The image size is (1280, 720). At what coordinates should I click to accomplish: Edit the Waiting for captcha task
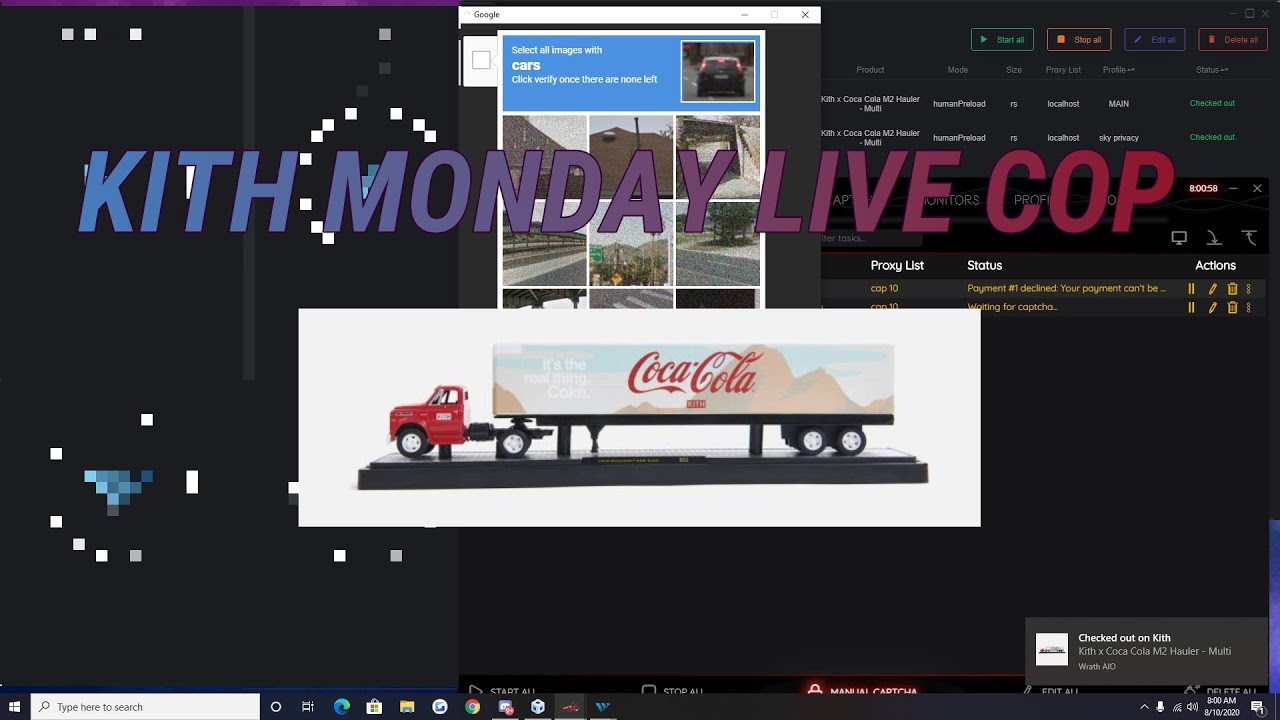(x=1212, y=308)
